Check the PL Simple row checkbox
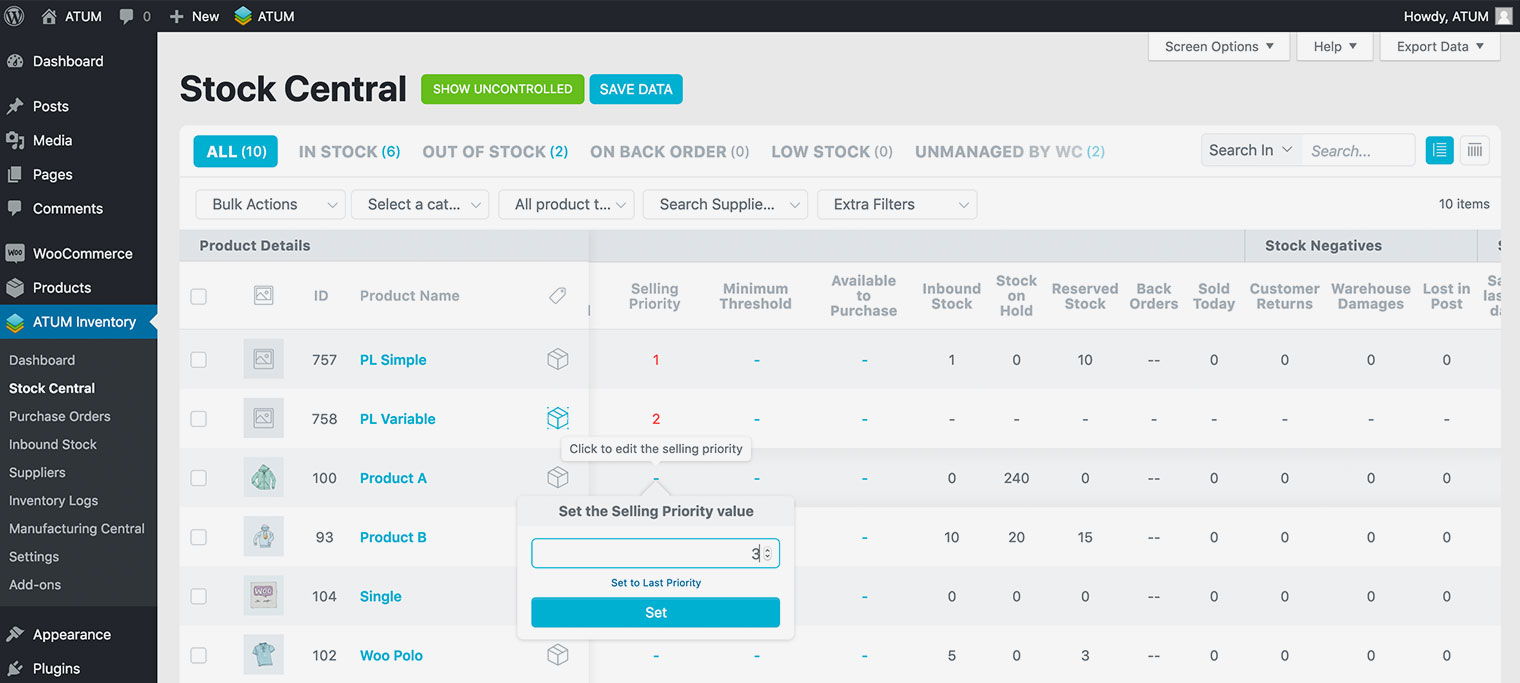The height and width of the screenshot is (683, 1520). (199, 360)
